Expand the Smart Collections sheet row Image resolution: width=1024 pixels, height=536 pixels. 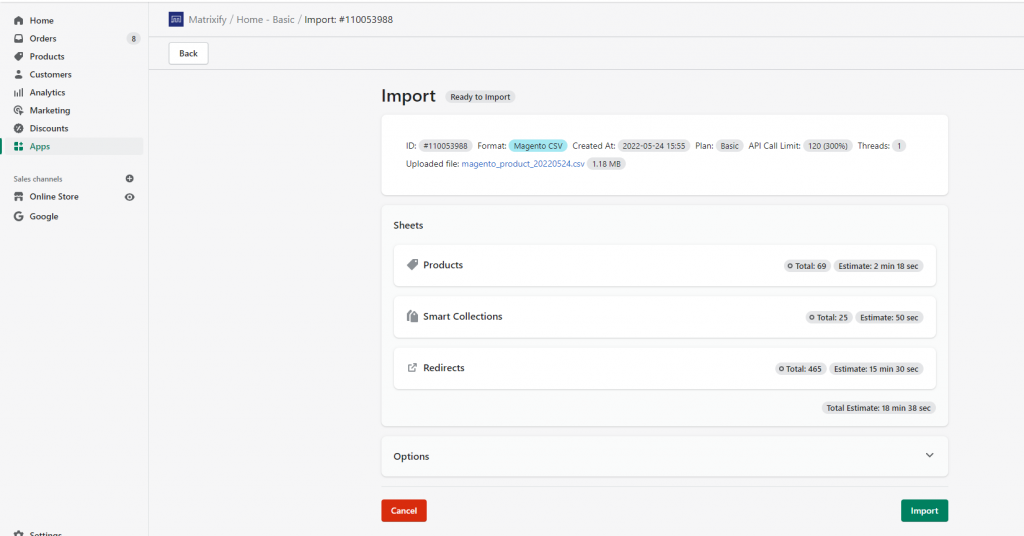coord(664,317)
